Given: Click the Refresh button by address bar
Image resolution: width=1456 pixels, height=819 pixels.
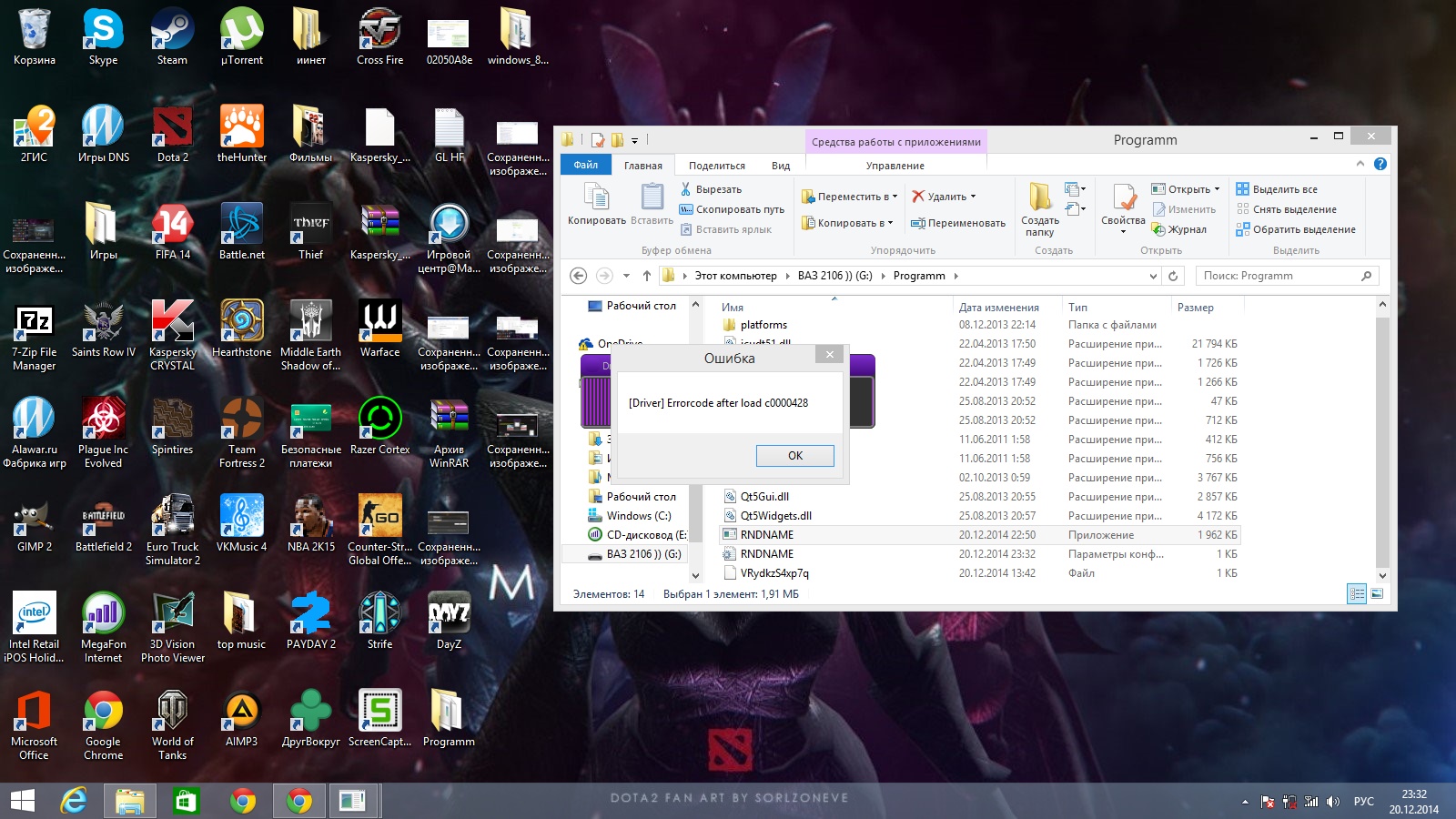Looking at the screenshot, I should pyautogui.click(x=1173, y=276).
